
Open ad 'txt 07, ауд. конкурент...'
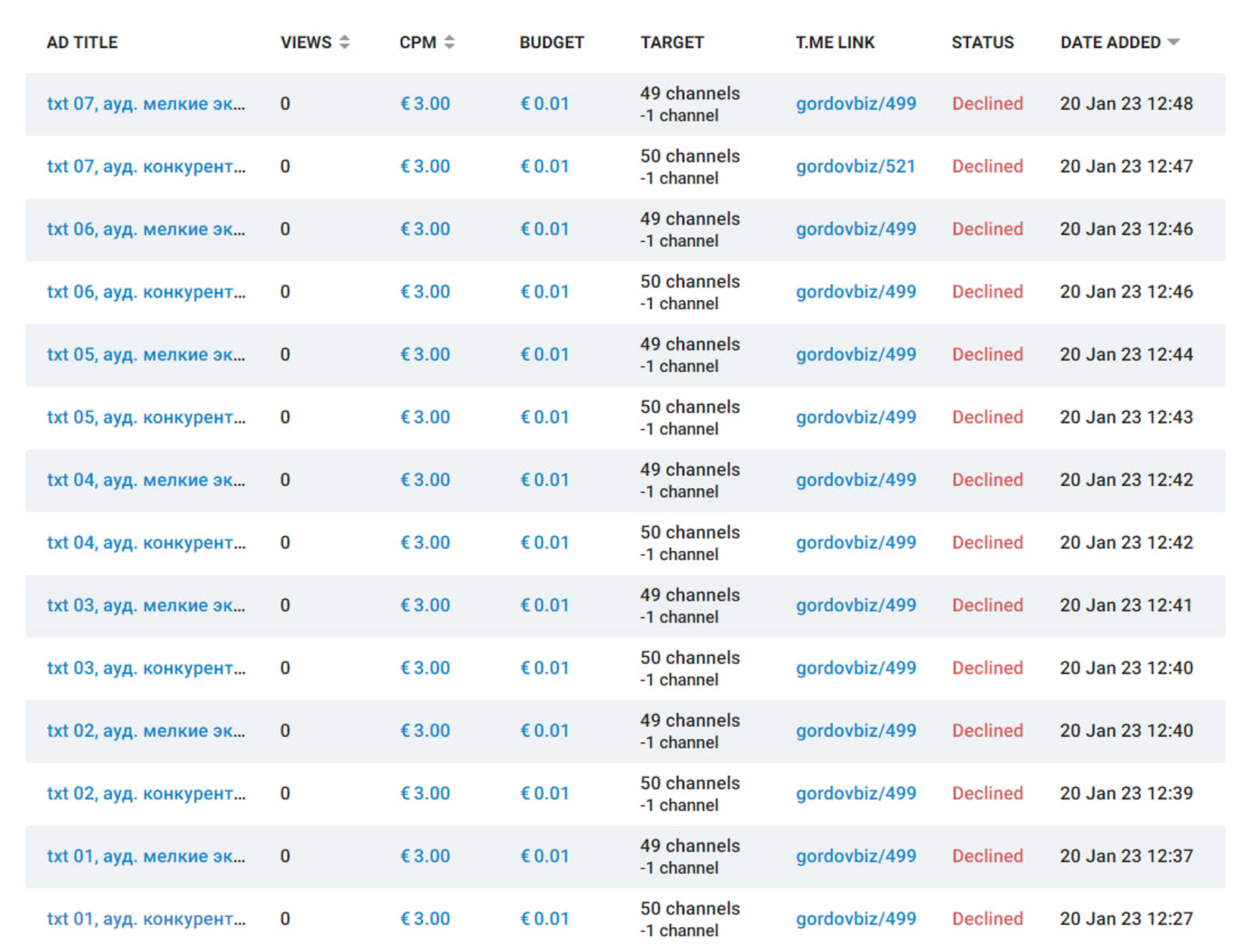tap(146, 166)
